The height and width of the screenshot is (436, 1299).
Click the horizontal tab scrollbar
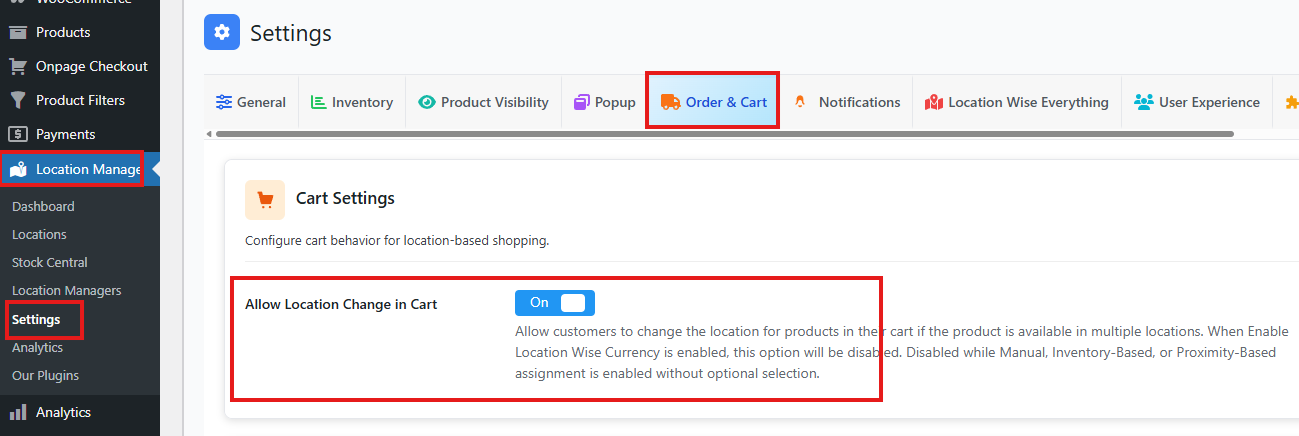pos(725,134)
